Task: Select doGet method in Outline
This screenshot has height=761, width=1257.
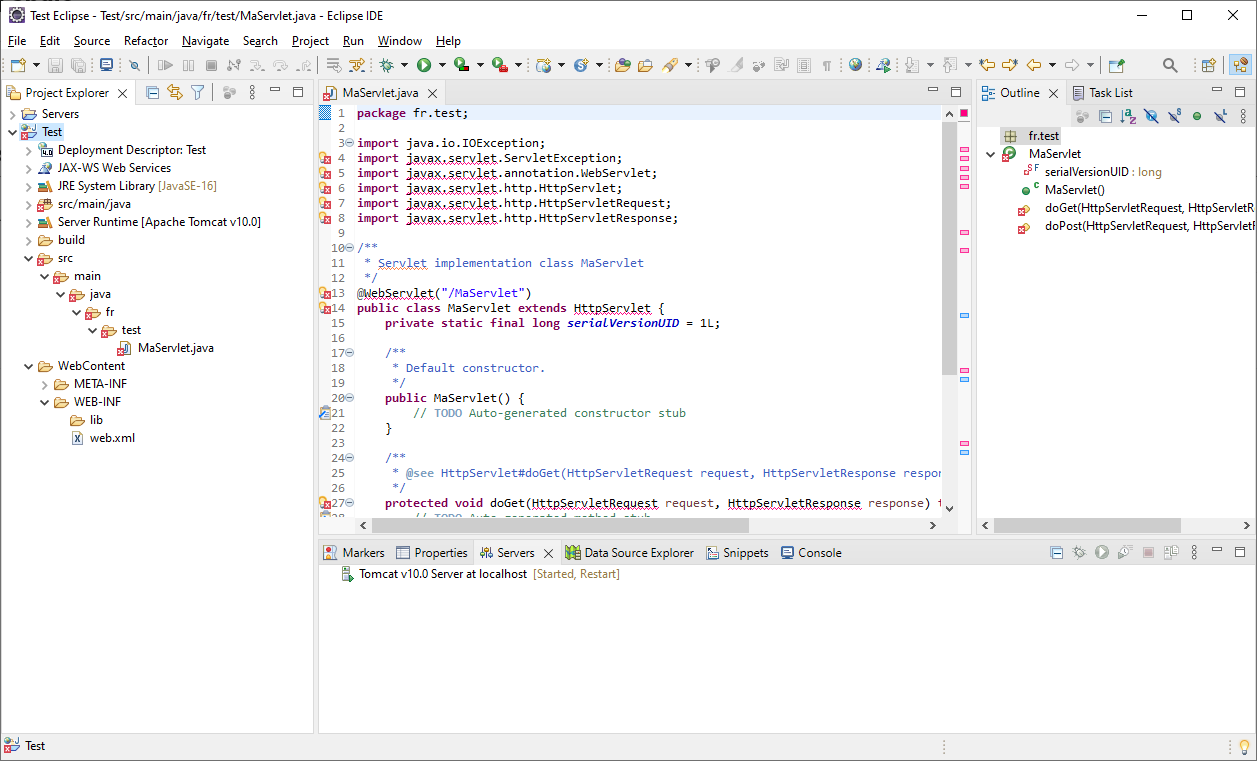Action: (x=1137, y=208)
